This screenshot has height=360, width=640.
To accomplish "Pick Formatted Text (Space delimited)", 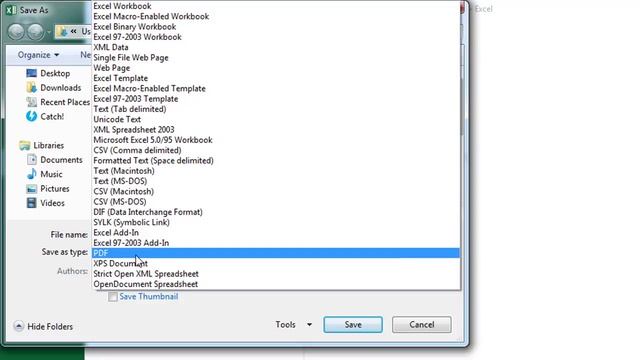I will pyautogui.click(x=276, y=160).
